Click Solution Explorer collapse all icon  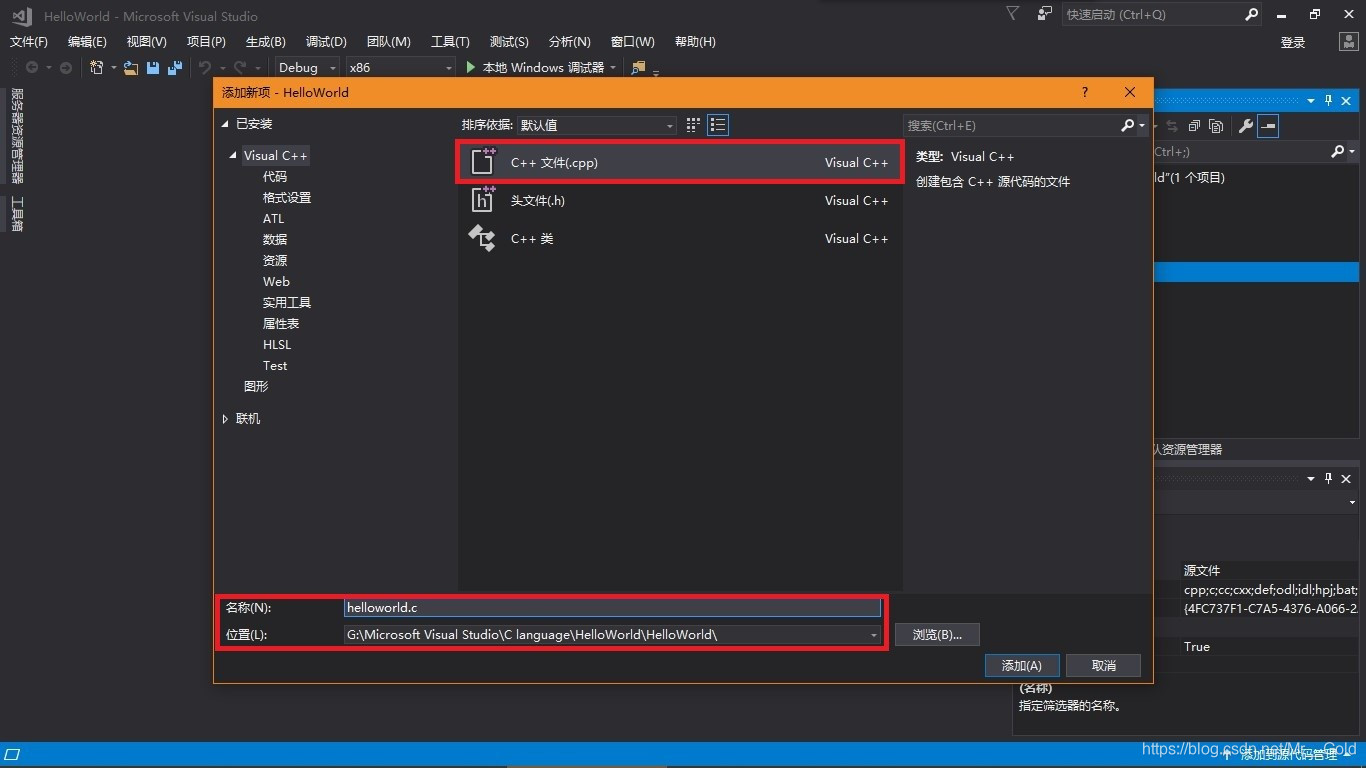(1195, 126)
